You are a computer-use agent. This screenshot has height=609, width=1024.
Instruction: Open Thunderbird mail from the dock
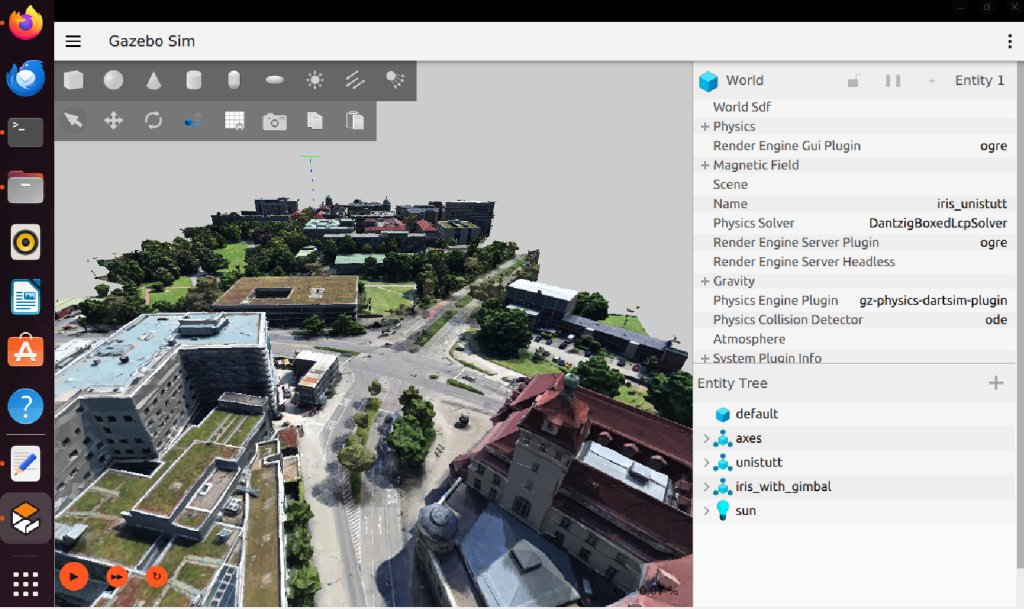coord(25,78)
